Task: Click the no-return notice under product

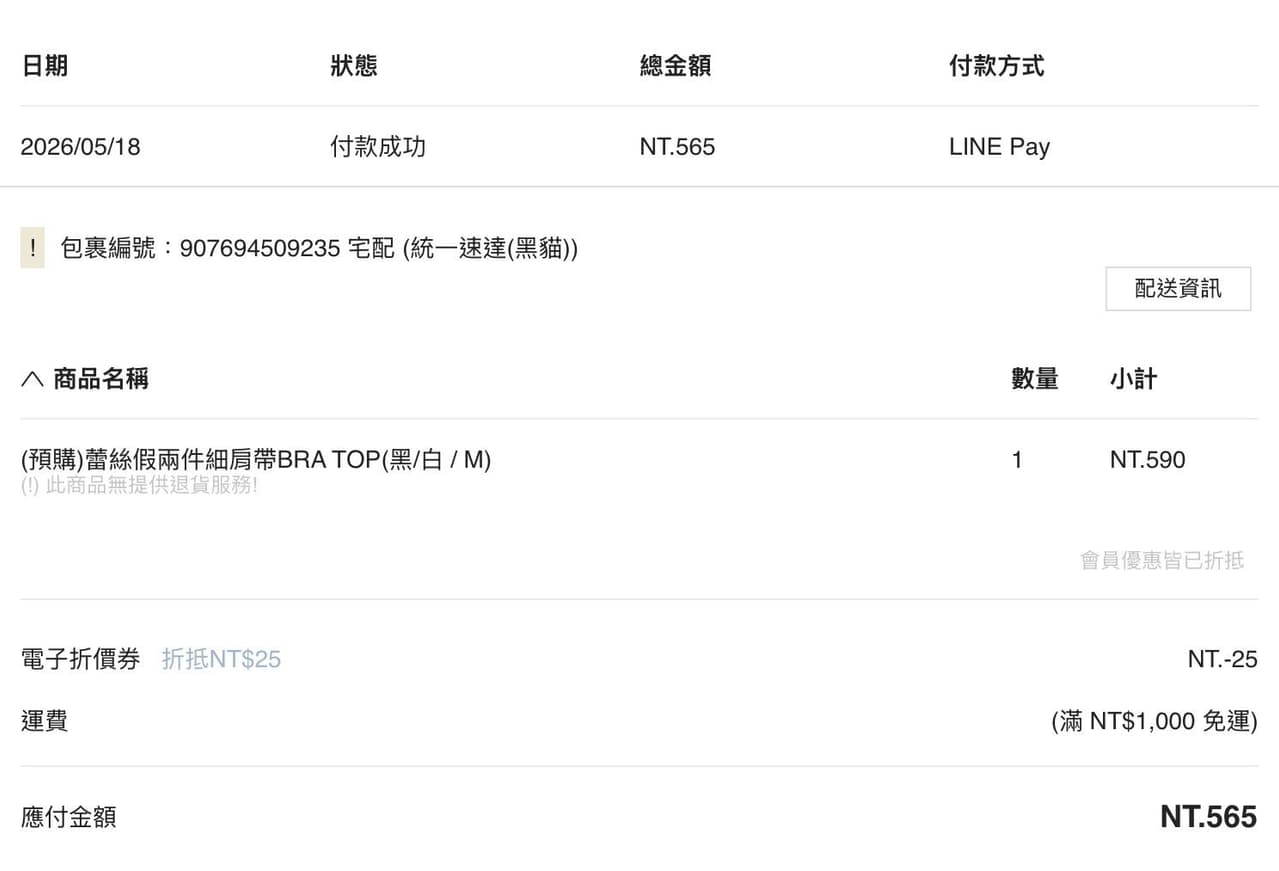Action: [x=139, y=486]
